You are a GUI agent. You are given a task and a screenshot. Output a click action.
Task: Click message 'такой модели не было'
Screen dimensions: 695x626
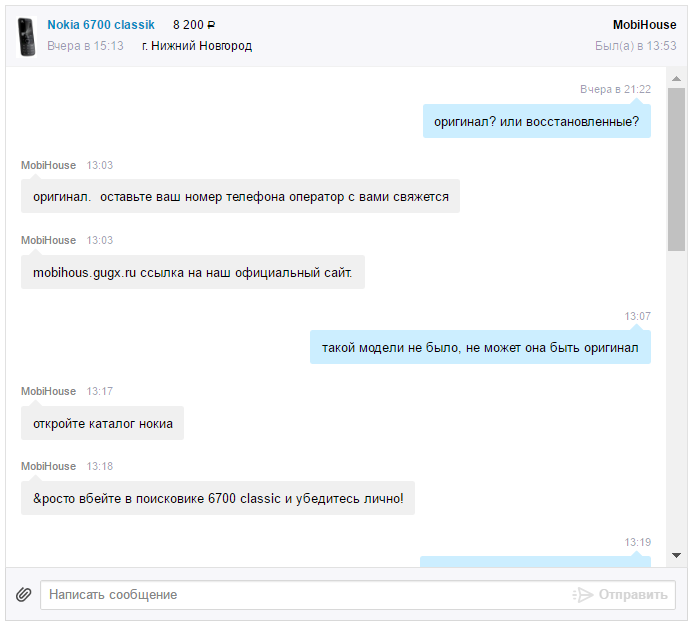coord(480,347)
